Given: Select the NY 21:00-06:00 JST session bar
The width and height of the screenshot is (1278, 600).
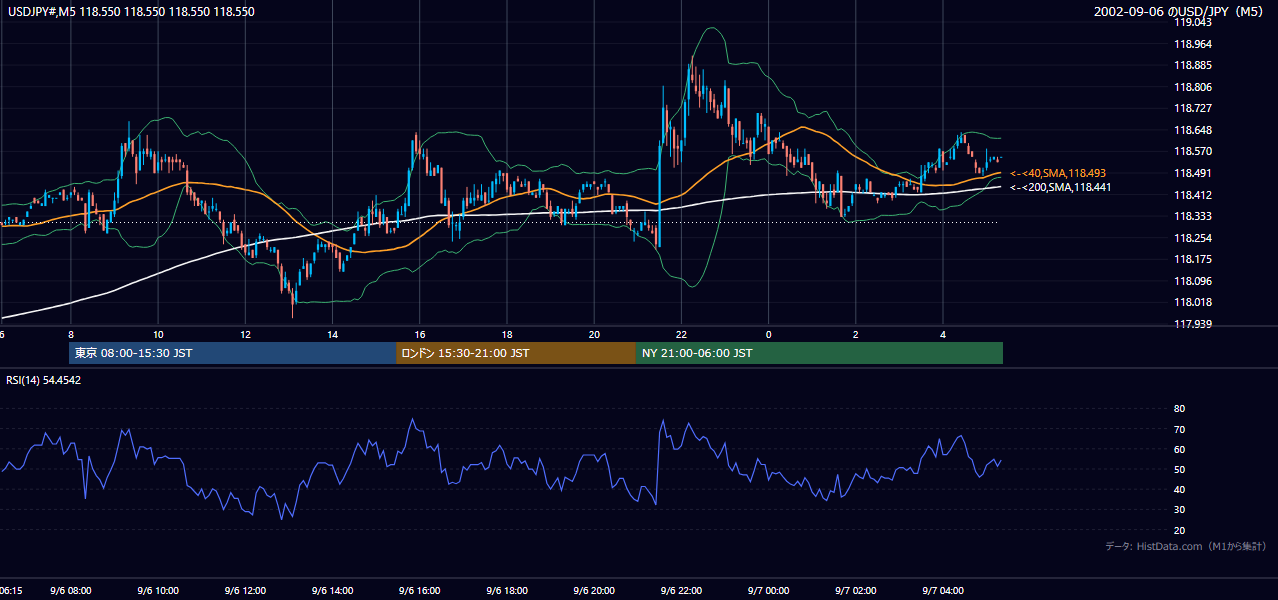Looking at the screenshot, I should [x=819, y=353].
